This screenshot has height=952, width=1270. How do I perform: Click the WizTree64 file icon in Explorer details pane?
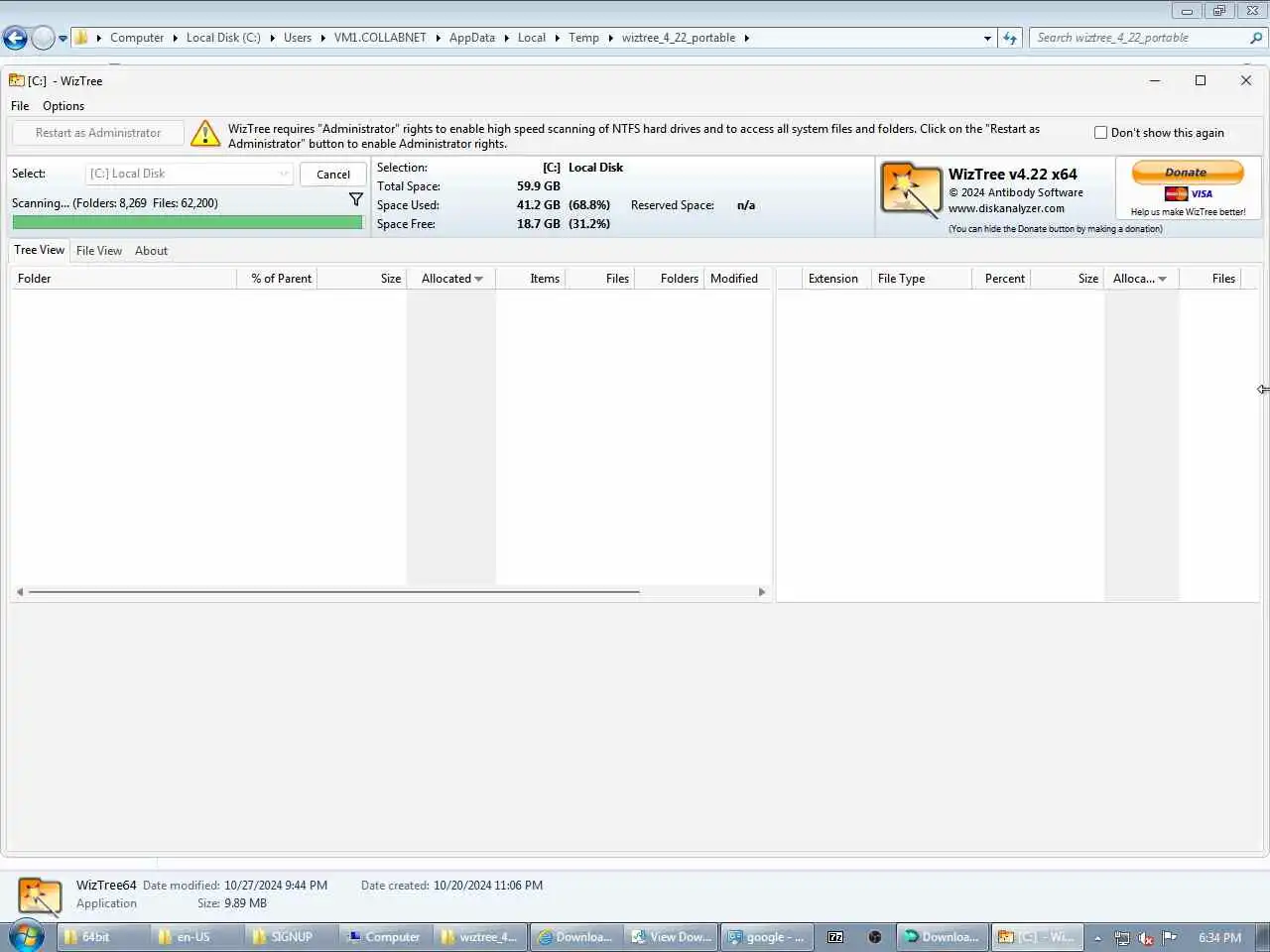tap(40, 895)
